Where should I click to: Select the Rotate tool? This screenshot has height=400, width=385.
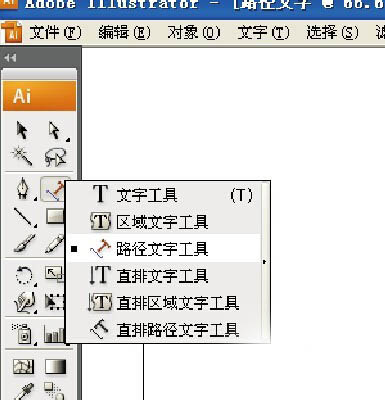coord(24,275)
